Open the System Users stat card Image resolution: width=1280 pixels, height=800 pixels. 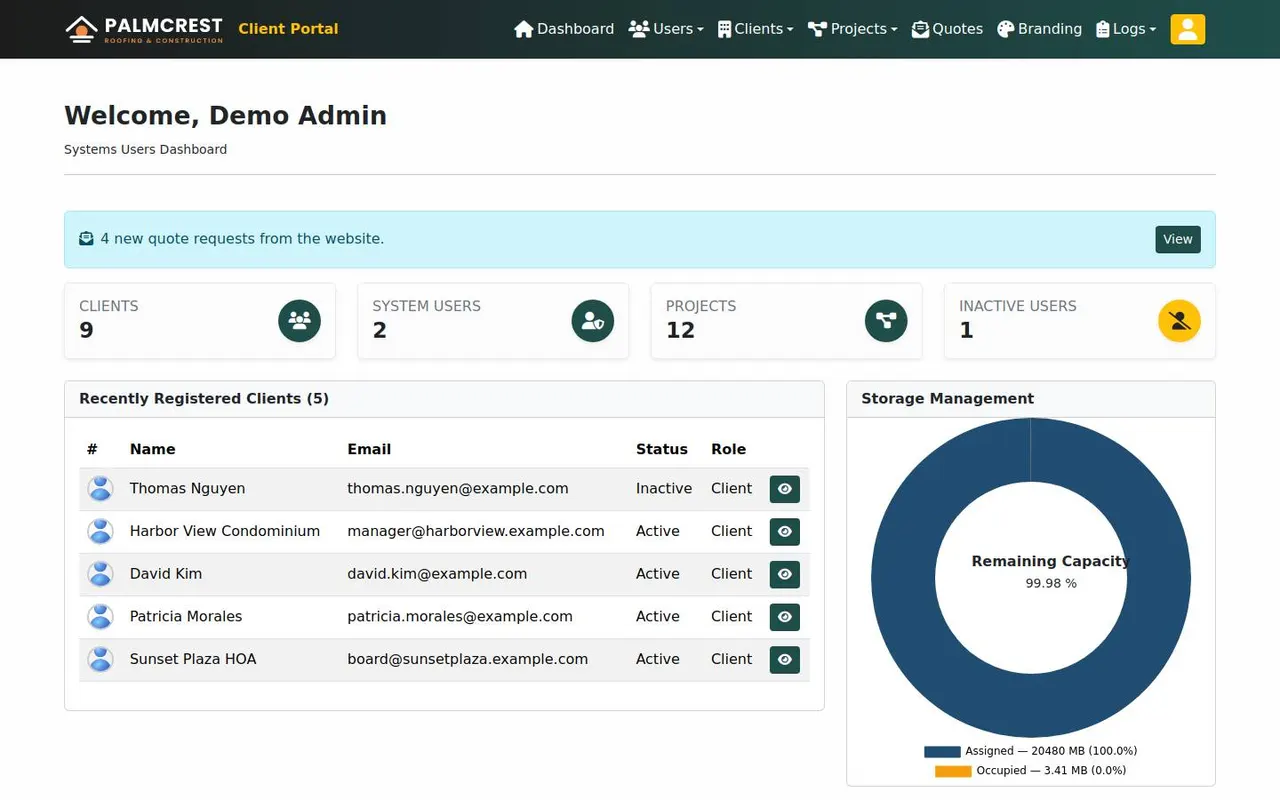click(x=493, y=321)
